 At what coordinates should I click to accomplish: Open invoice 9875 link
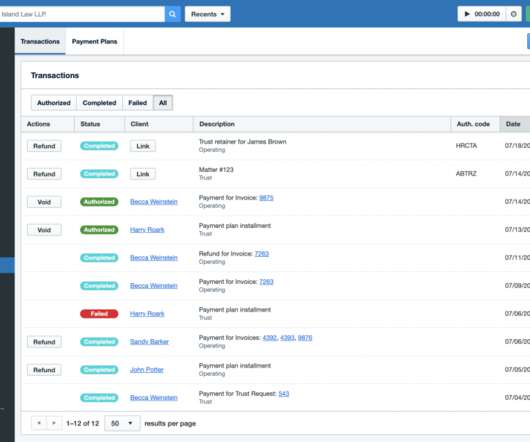(266, 198)
